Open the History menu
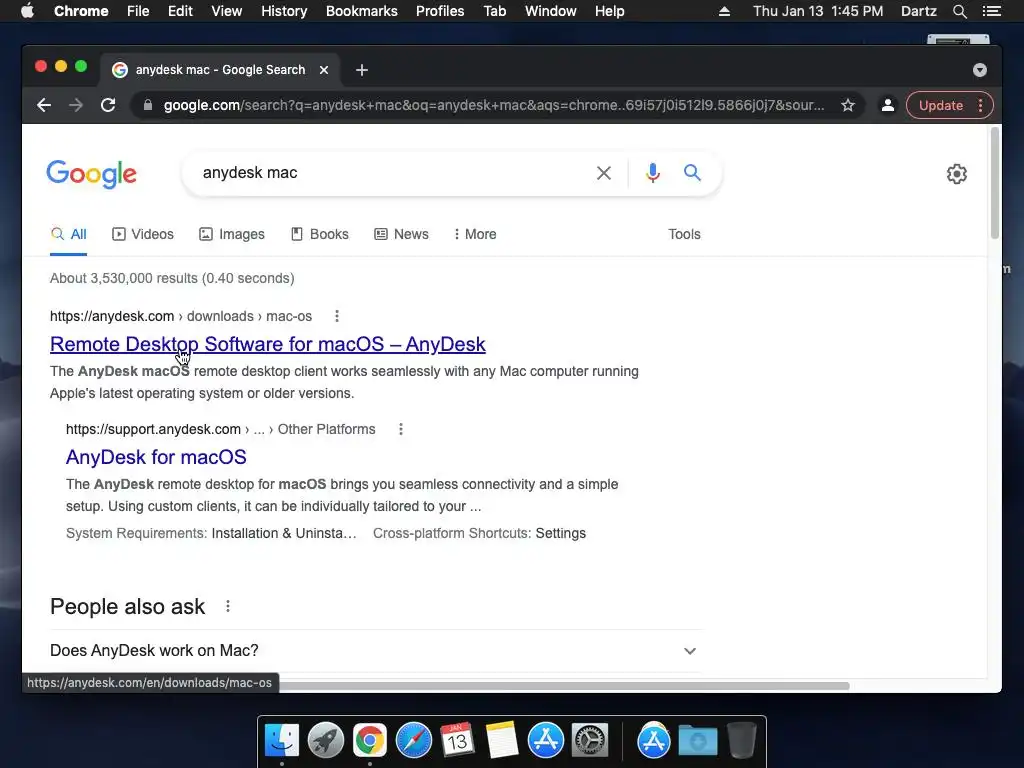 tap(284, 11)
